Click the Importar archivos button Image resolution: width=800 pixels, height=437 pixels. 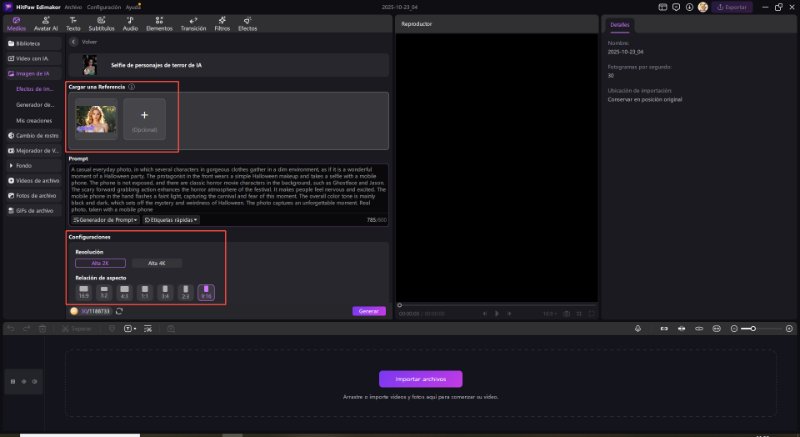(420, 379)
